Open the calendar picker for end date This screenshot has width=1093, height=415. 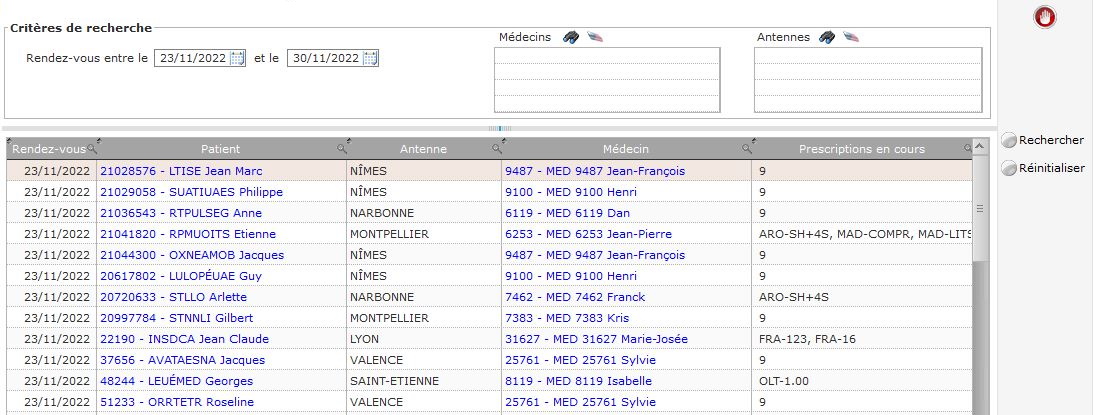click(370, 58)
